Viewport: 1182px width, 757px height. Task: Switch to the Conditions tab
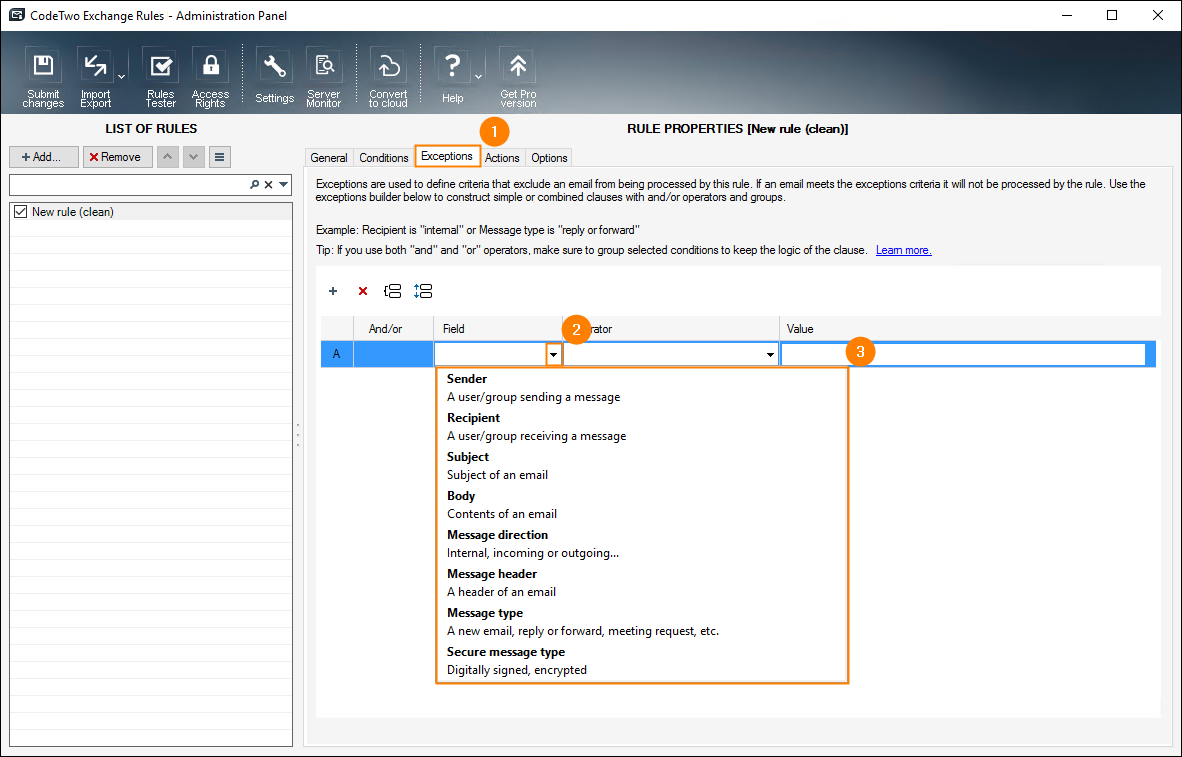coord(384,158)
